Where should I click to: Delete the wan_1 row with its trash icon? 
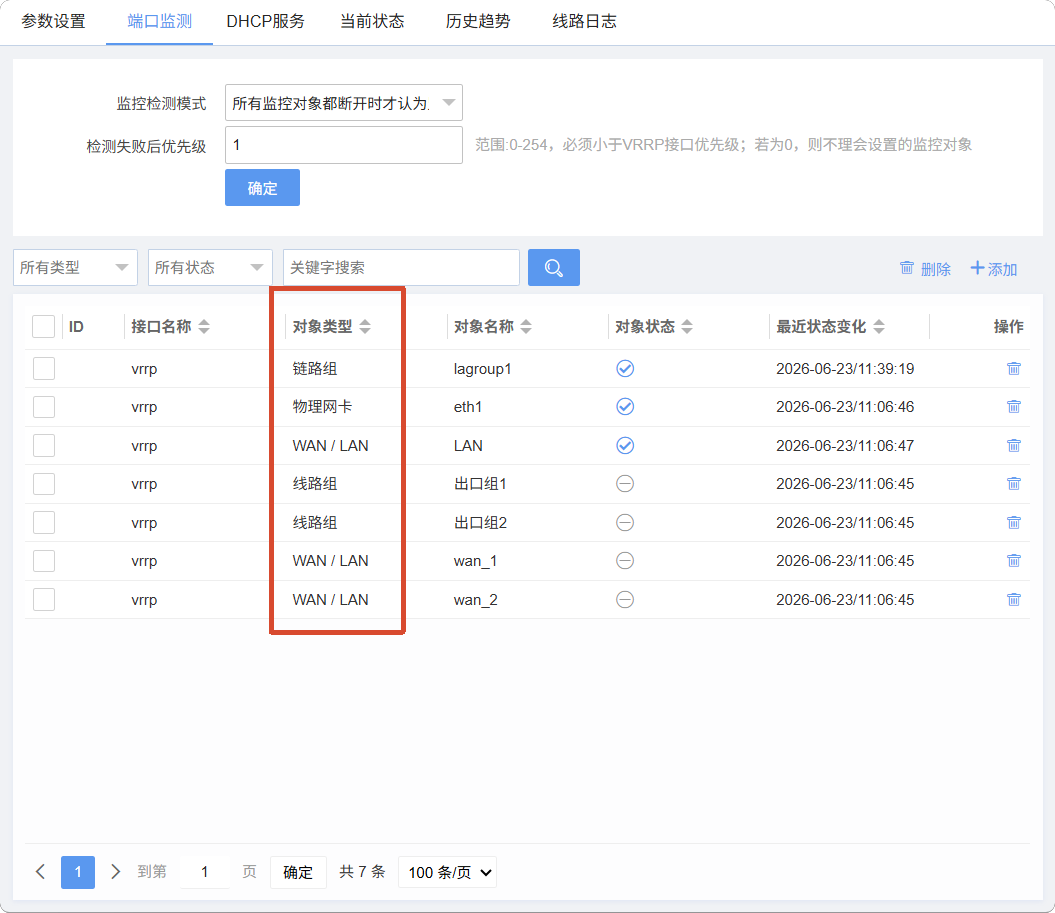coord(1013,560)
